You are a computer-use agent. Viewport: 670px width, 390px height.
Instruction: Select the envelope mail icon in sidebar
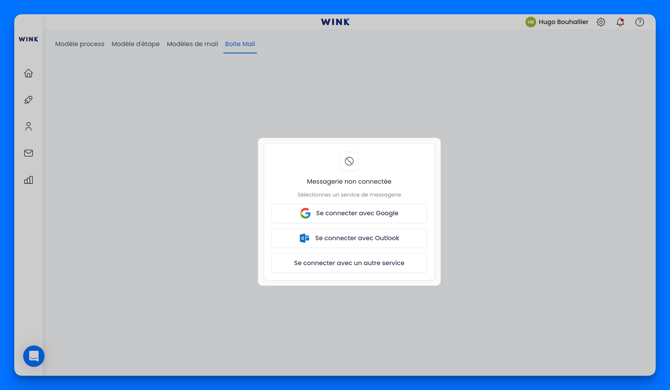coord(28,153)
